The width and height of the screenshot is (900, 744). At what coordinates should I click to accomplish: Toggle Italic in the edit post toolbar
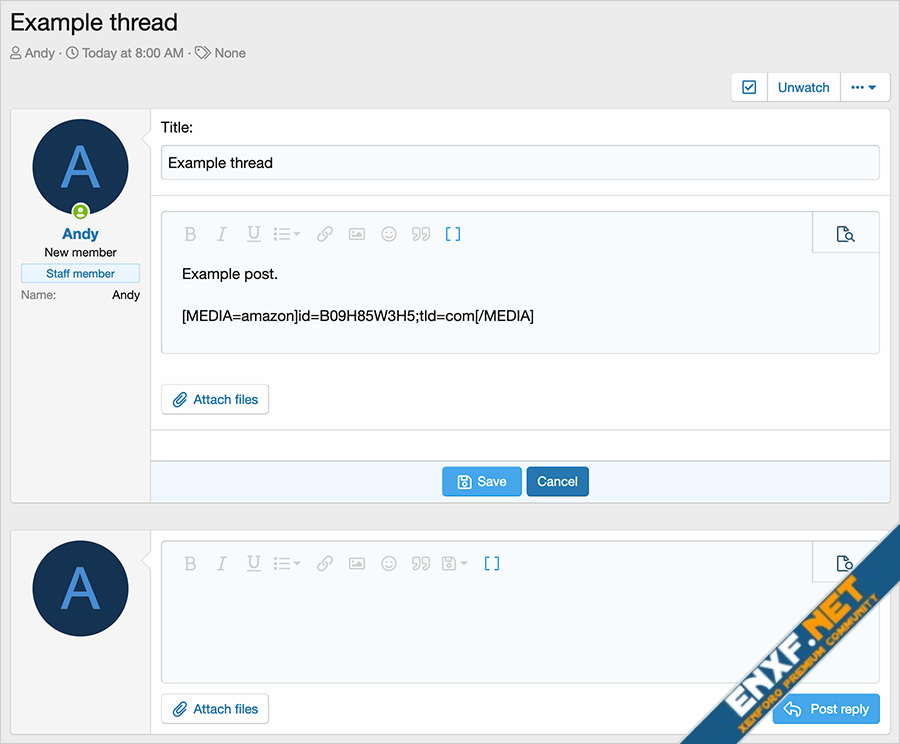222,234
